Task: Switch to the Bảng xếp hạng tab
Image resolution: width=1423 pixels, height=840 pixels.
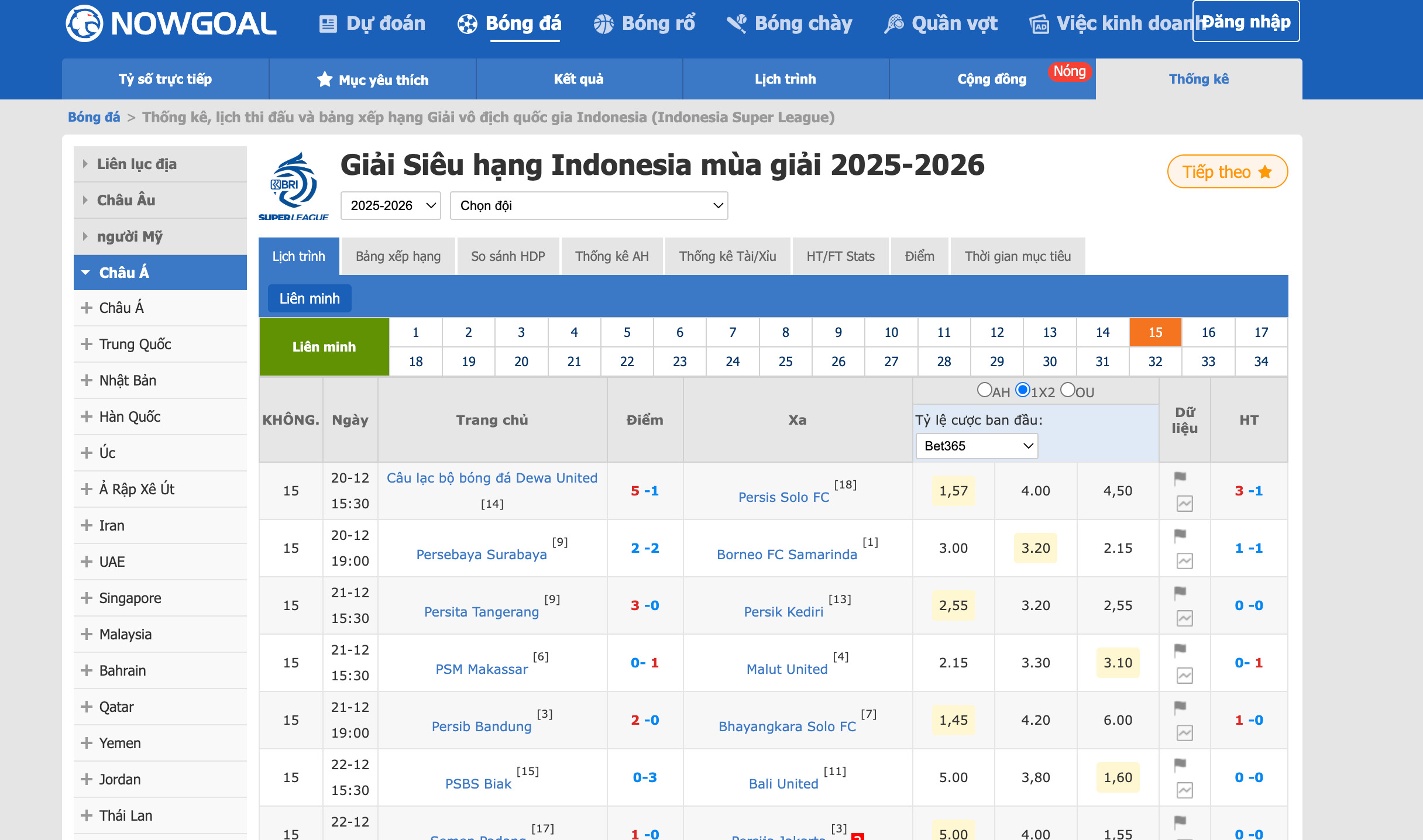Action: [x=397, y=256]
